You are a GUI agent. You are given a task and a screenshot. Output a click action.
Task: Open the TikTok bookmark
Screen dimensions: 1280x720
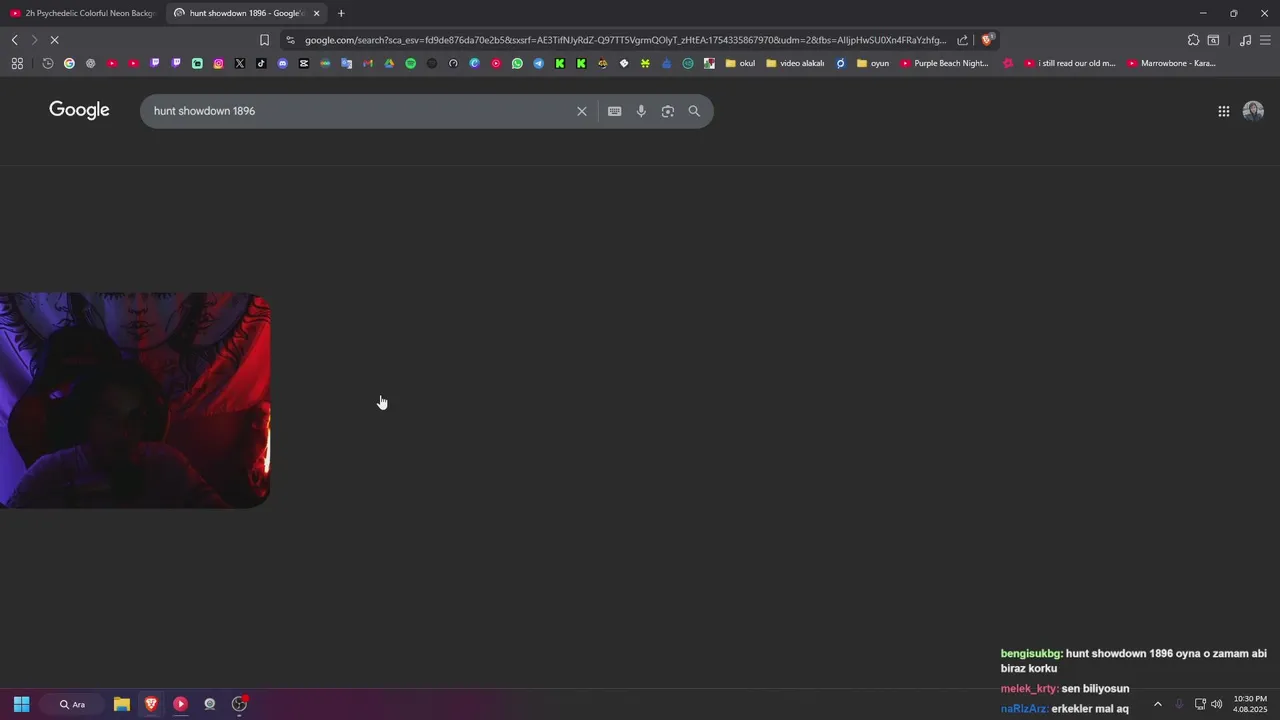261,63
